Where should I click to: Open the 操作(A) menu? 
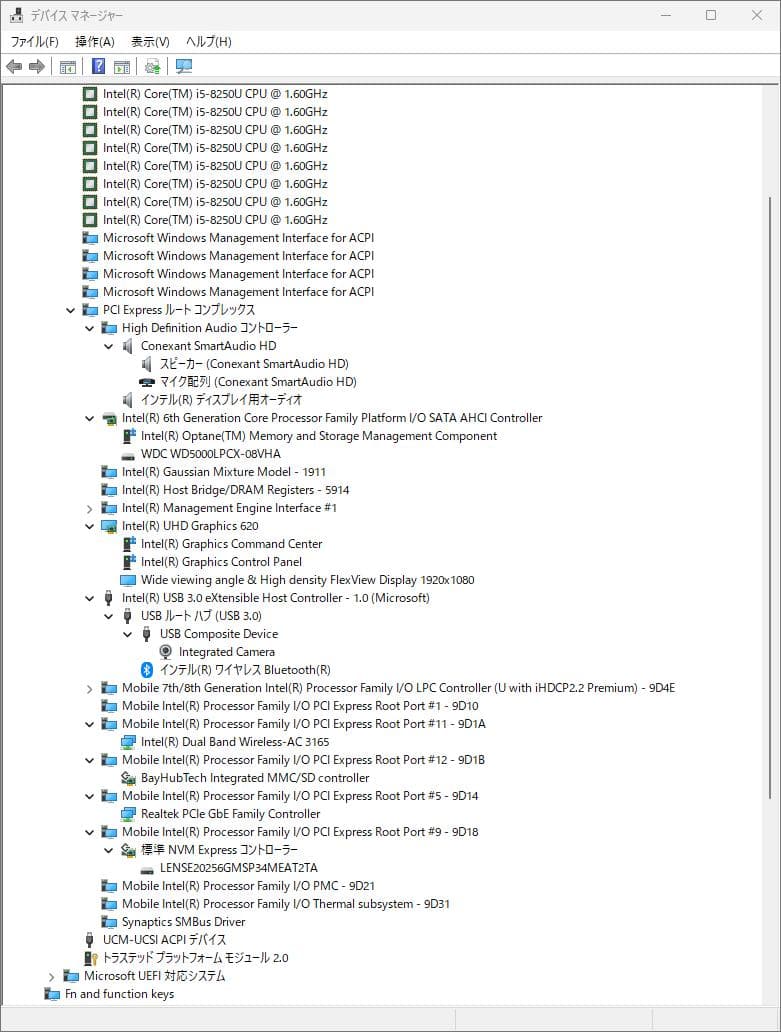tap(95, 41)
